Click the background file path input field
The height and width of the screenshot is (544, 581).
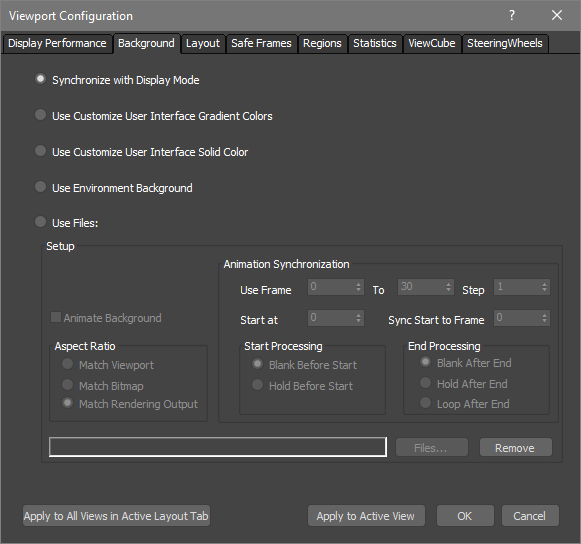click(x=218, y=447)
